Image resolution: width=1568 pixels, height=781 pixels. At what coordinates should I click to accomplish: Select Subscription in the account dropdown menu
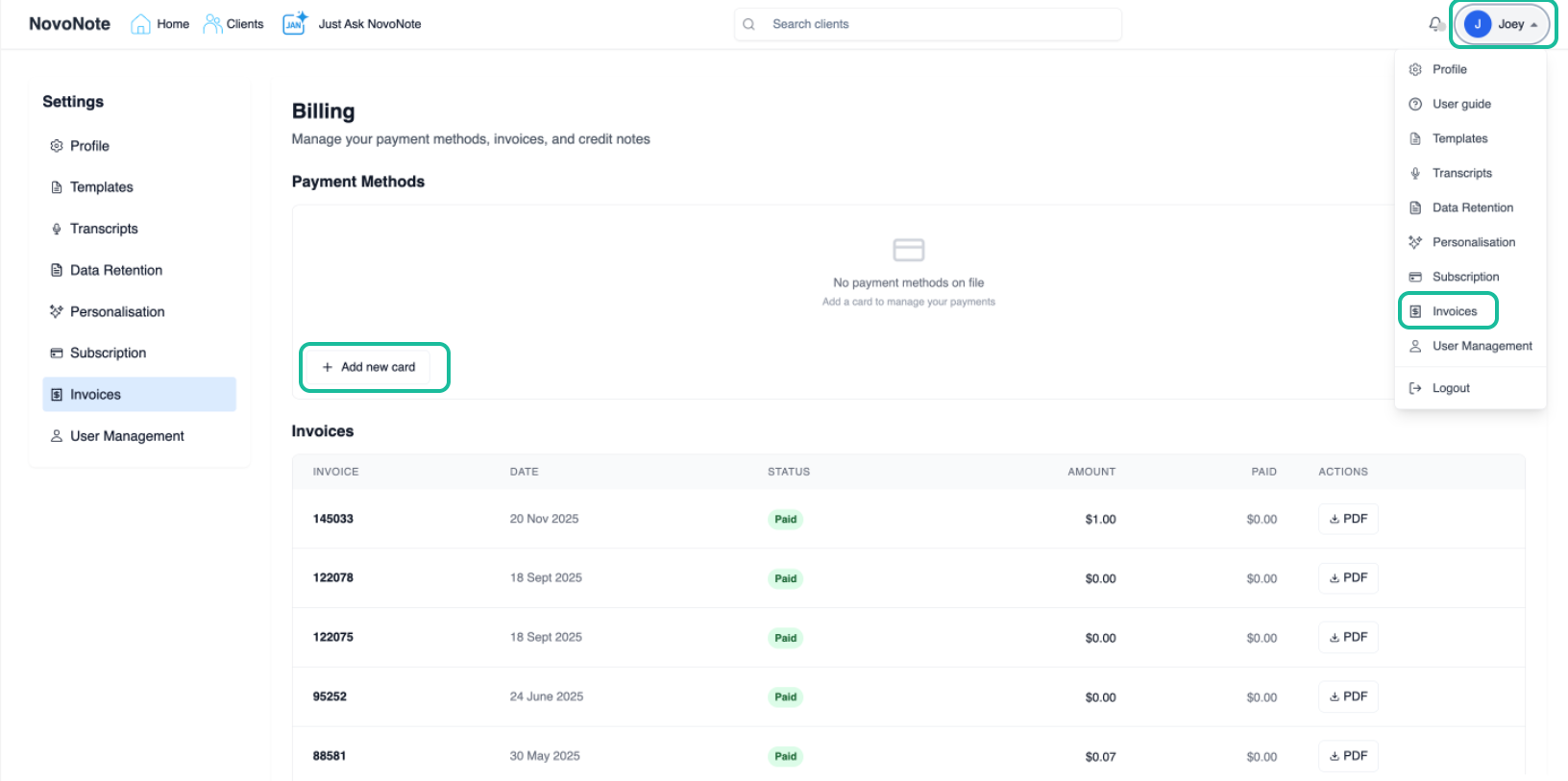click(x=1465, y=277)
